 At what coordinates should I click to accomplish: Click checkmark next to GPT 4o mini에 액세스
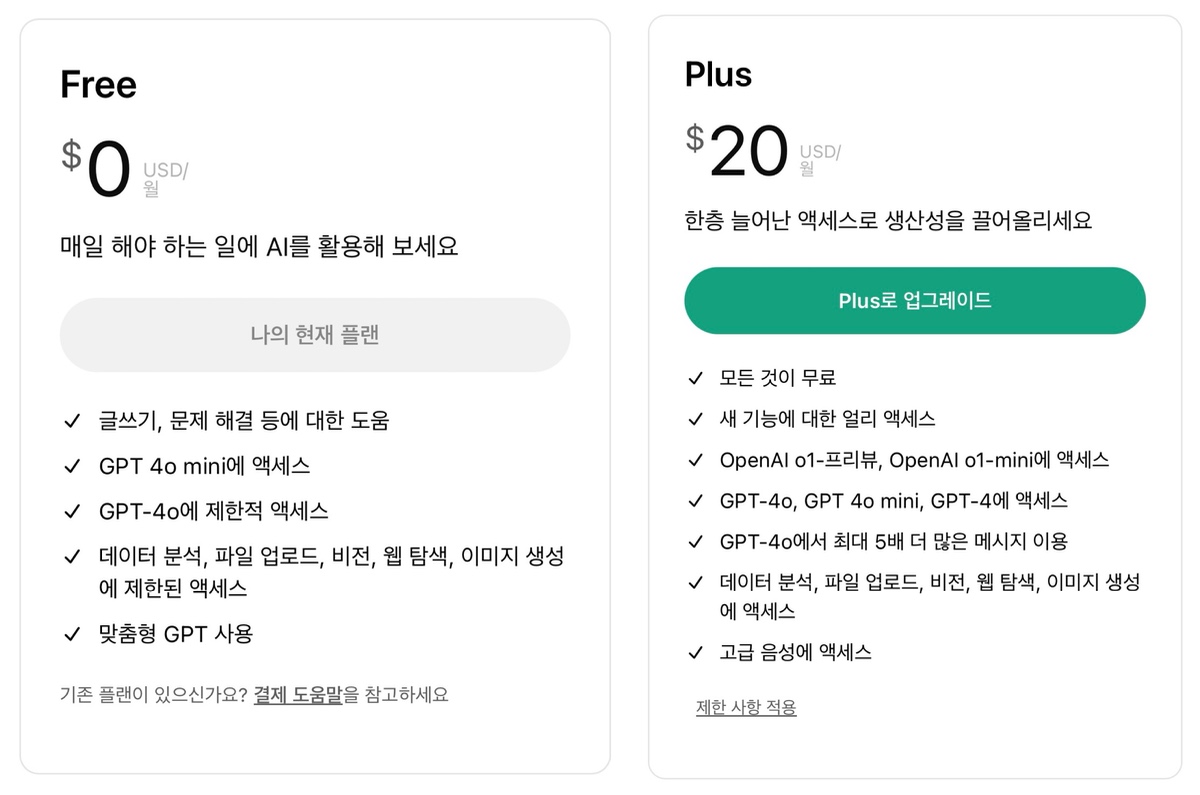point(71,466)
